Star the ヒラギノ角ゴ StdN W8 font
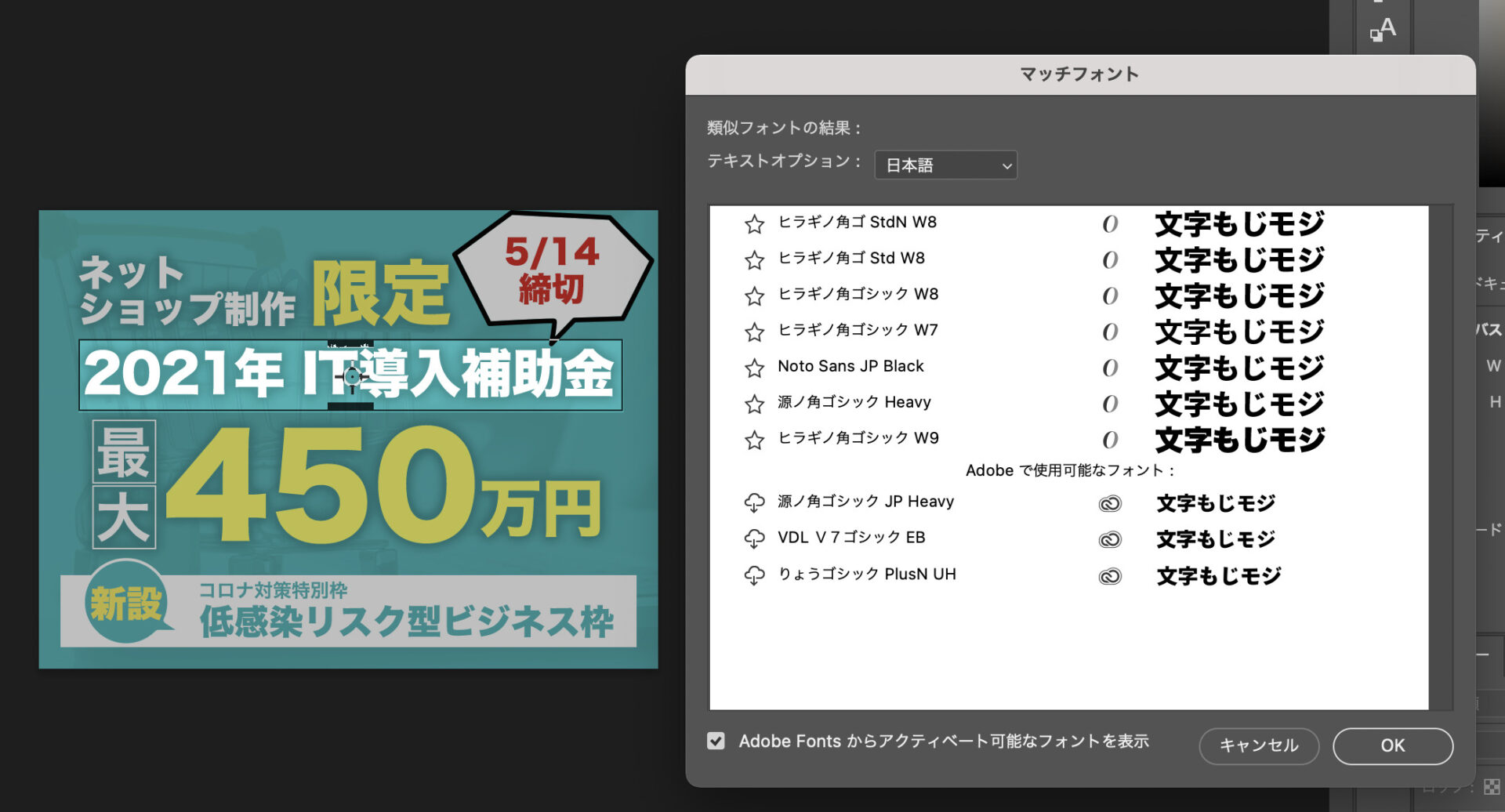 [x=754, y=224]
